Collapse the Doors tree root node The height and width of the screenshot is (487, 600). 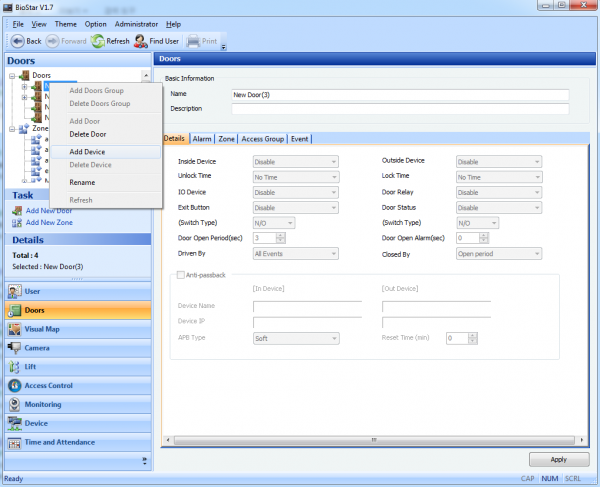pyautogui.click(x=12, y=75)
